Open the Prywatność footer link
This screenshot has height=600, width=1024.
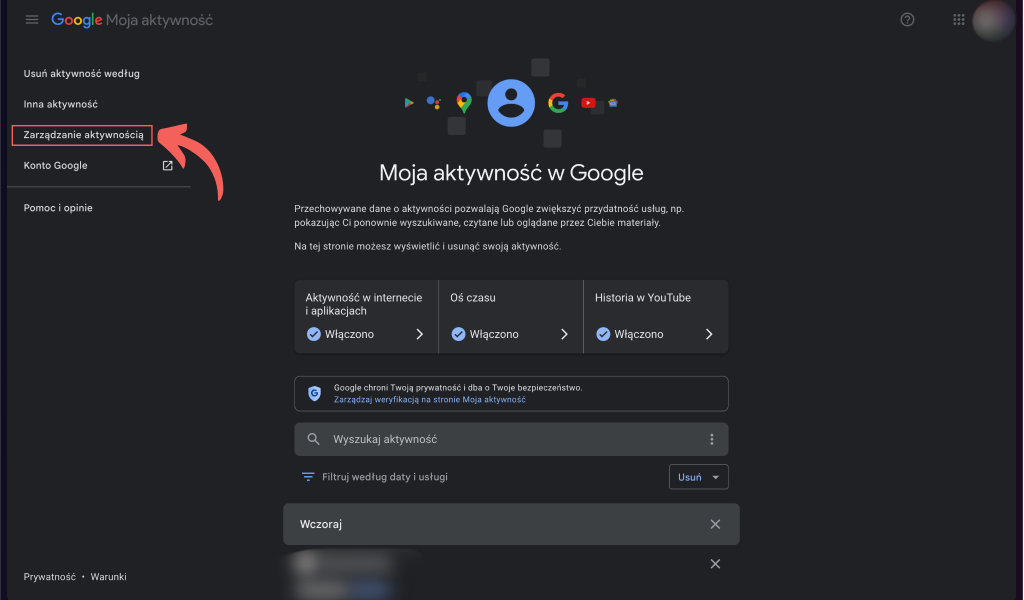(x=49, y=577)
